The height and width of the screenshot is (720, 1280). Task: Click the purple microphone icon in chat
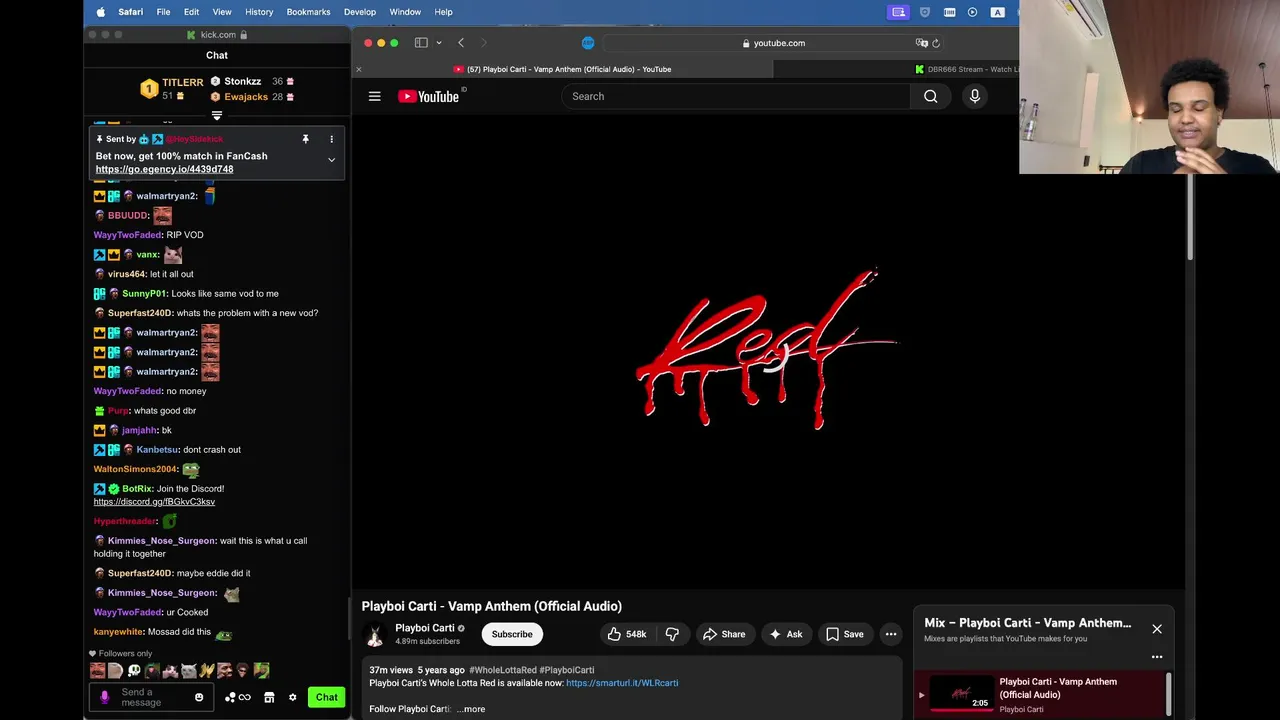click(104, 697)
